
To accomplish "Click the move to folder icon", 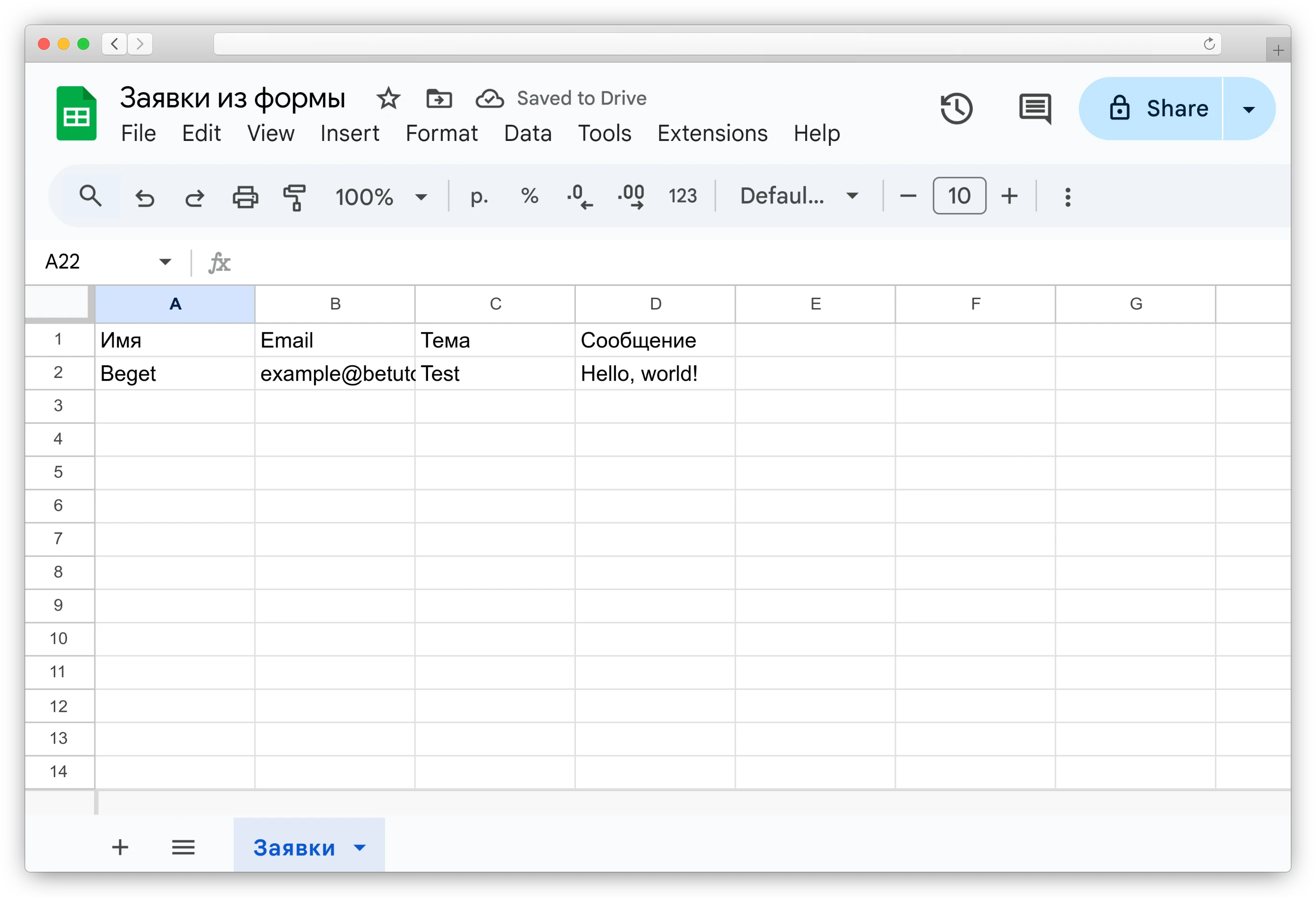I will (x=439, y=99).
